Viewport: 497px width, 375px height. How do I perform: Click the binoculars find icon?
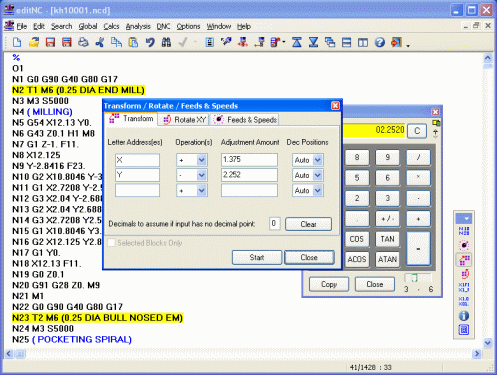(166, 42)
